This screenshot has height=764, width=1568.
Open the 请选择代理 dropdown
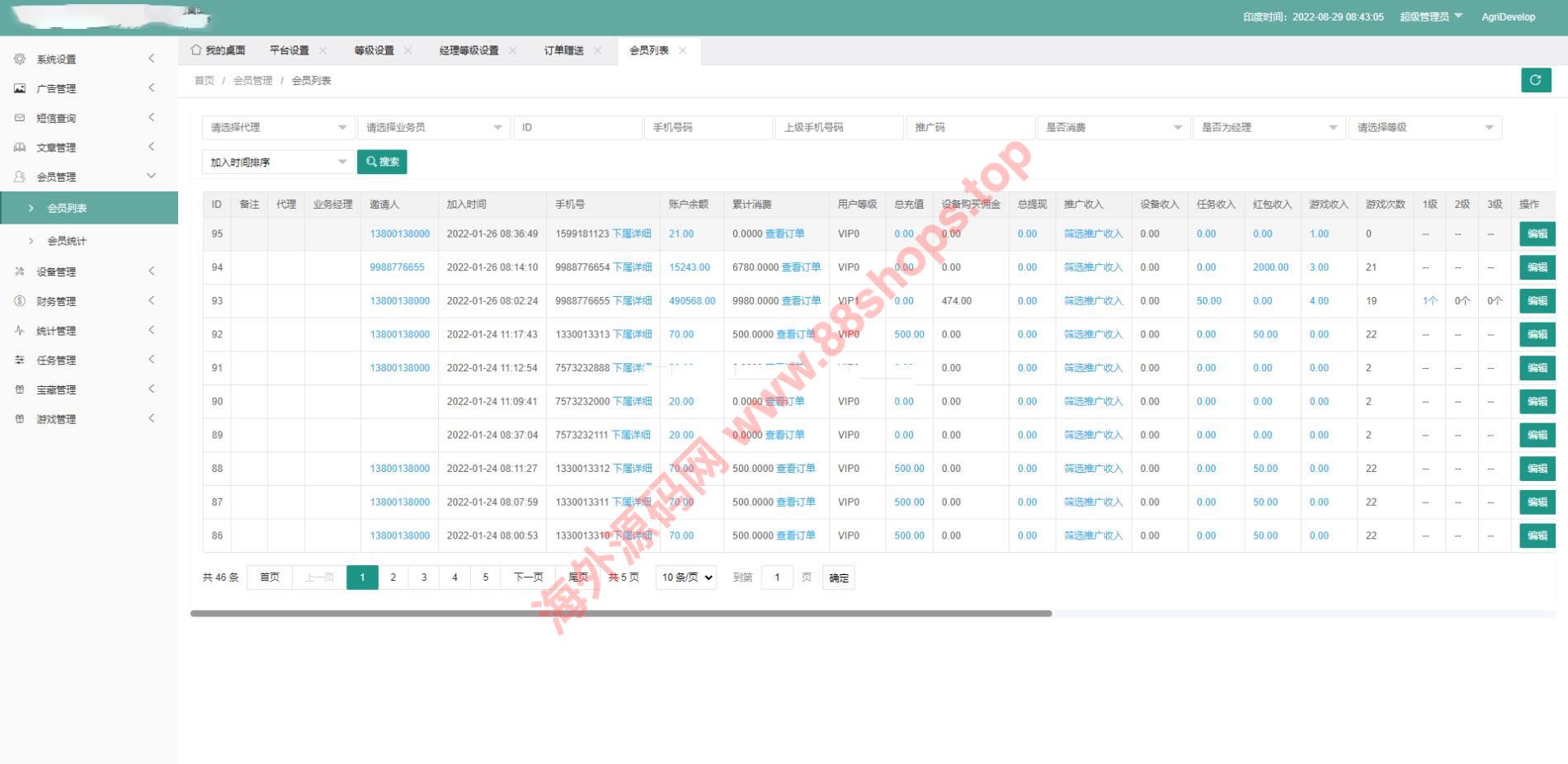(278, 127)
